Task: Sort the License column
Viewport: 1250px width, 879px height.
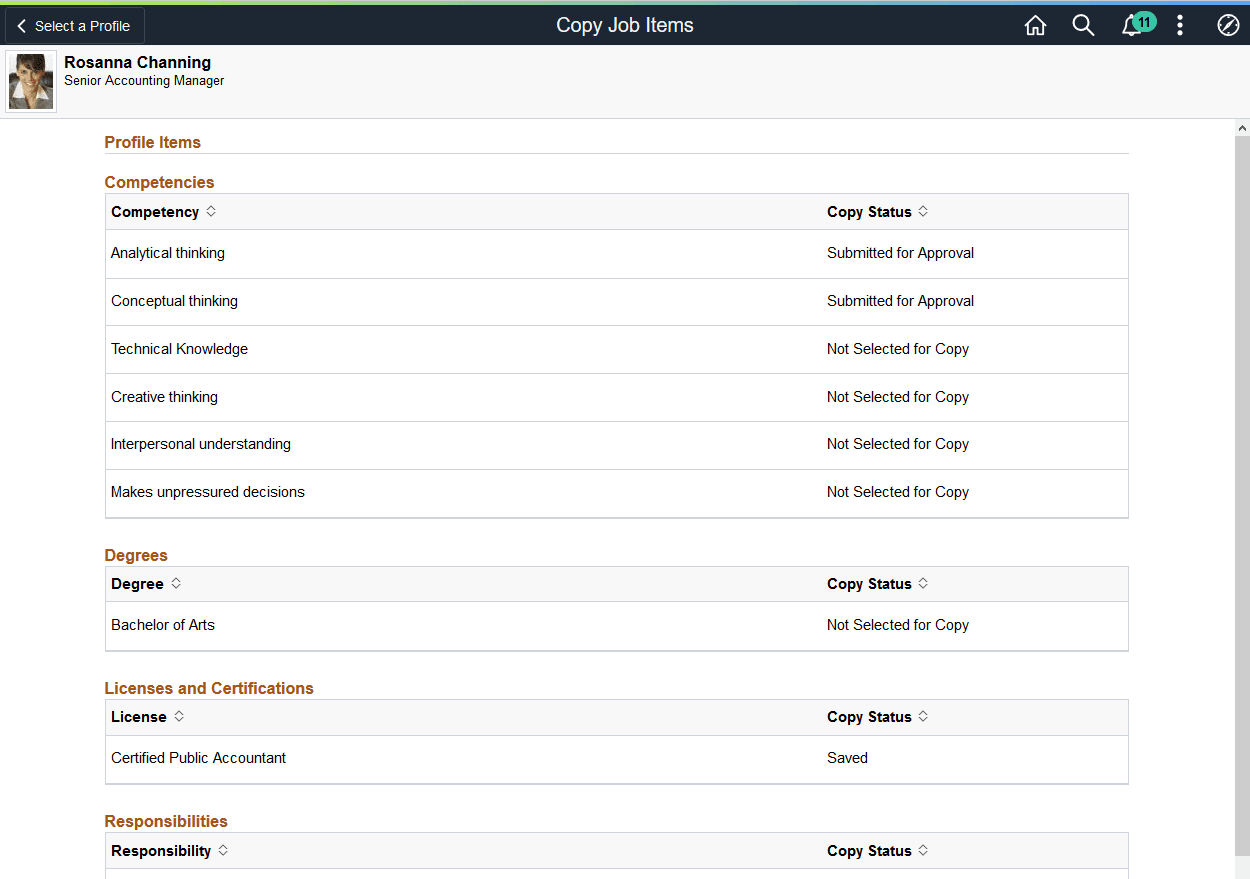Action: tap(147, 716)
